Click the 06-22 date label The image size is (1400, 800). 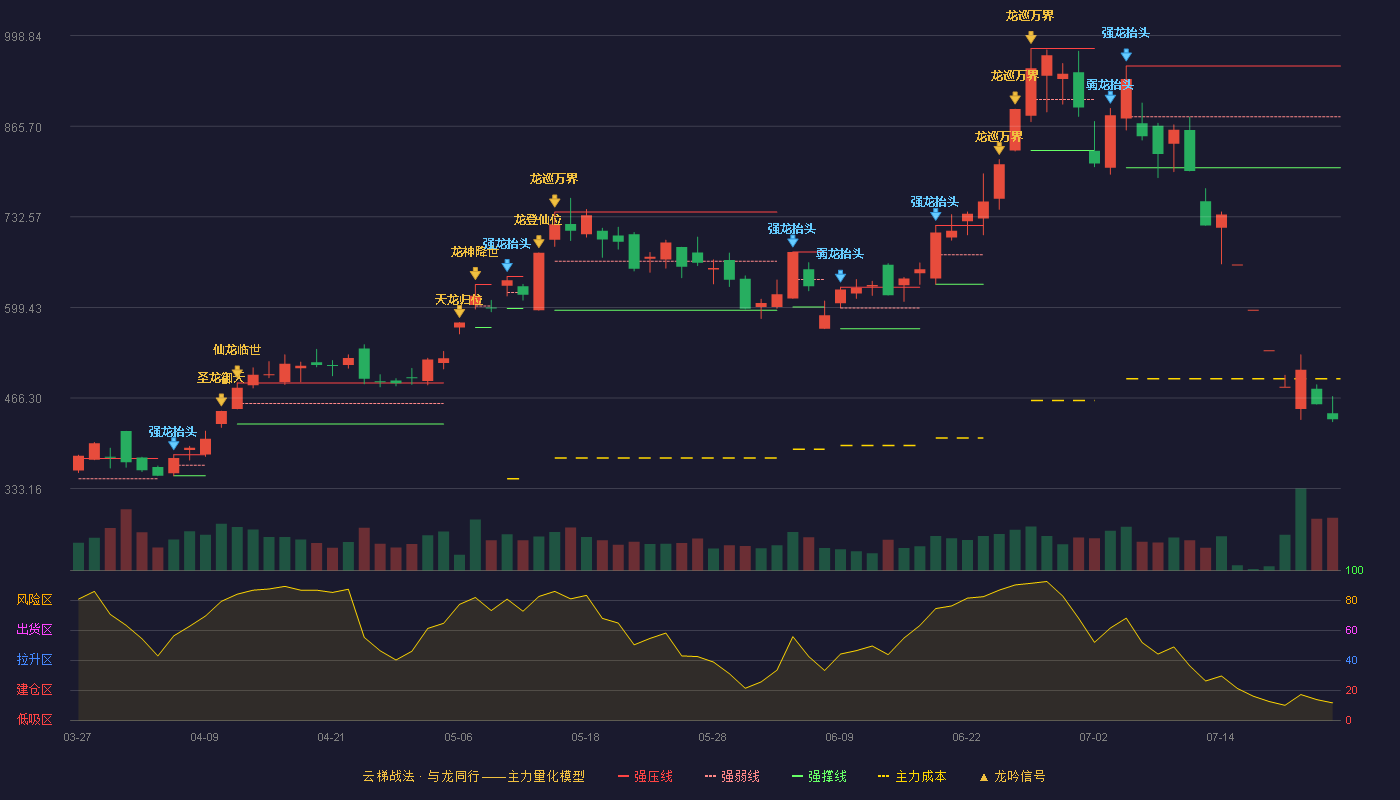coord(966,737)
